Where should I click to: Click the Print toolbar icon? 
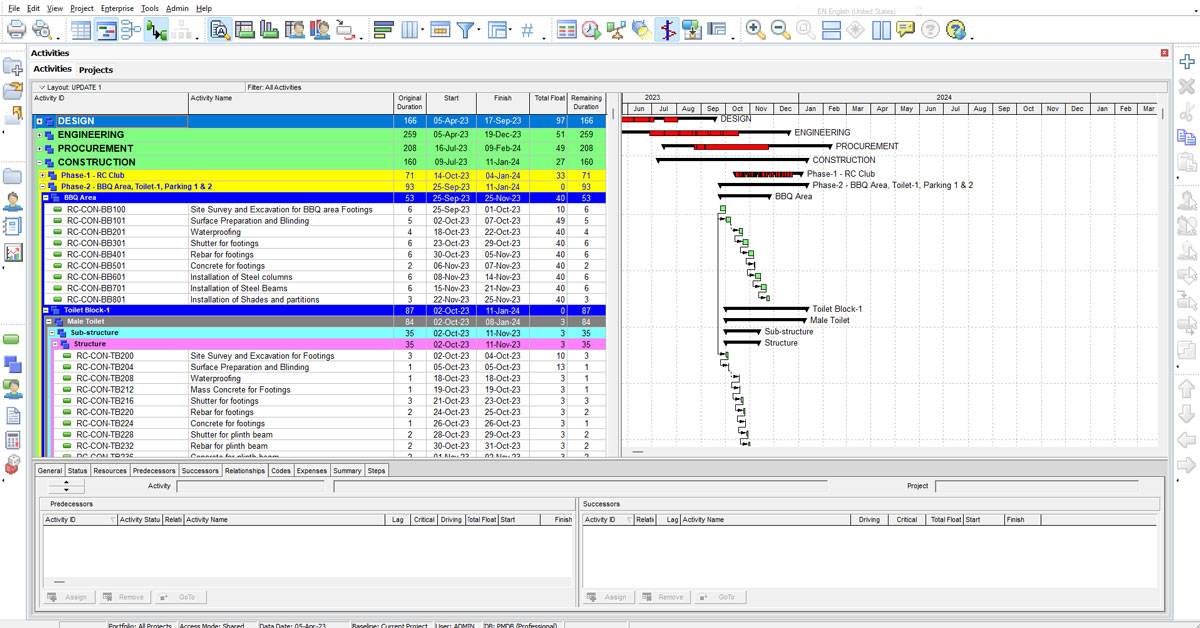coord(16,30)
